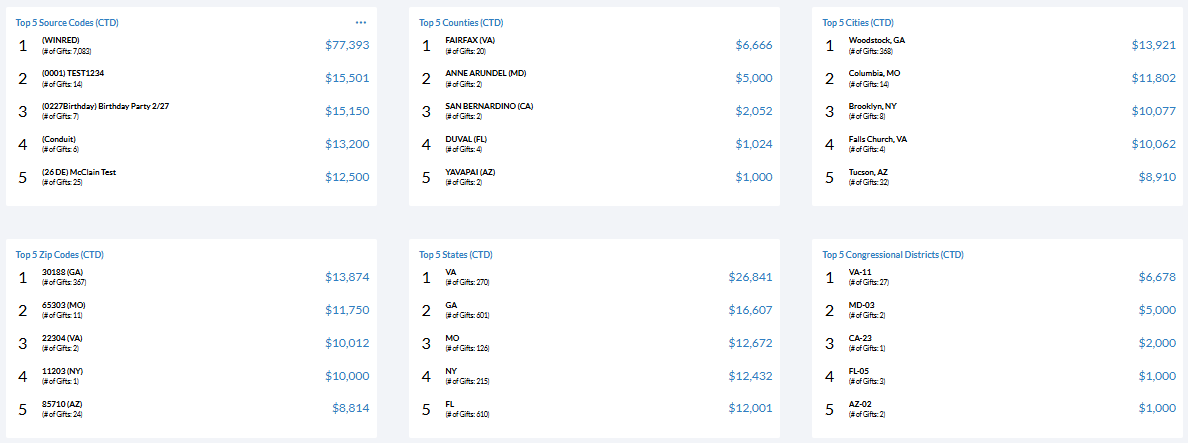Click the $77,393 amount for WINRED
Screen dimensions: 1188x443
tap(347, 45)
